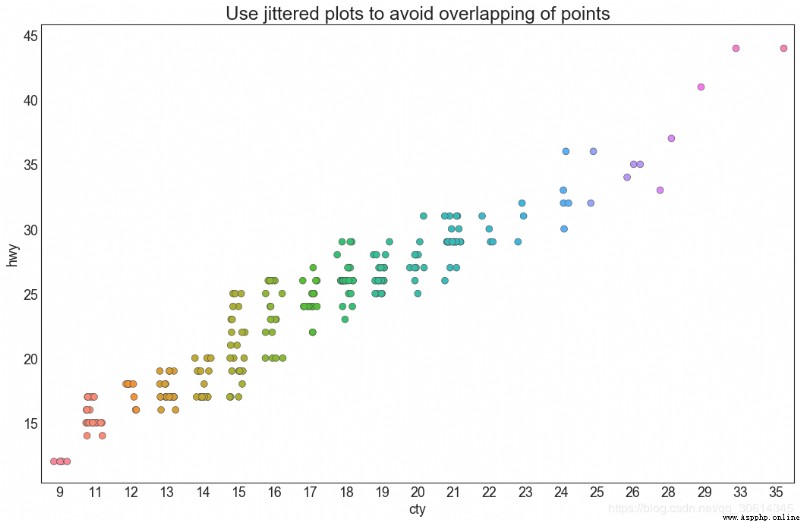The width and height of the screenshot is (800, 522).
Task: Click the x-axis tick label 21
Action: pyautogui.click(x=453, y=492)
